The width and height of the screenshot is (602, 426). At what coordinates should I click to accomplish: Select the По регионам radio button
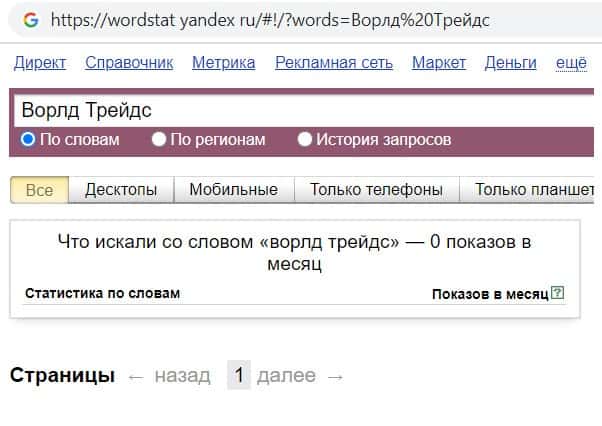[159, 139]
